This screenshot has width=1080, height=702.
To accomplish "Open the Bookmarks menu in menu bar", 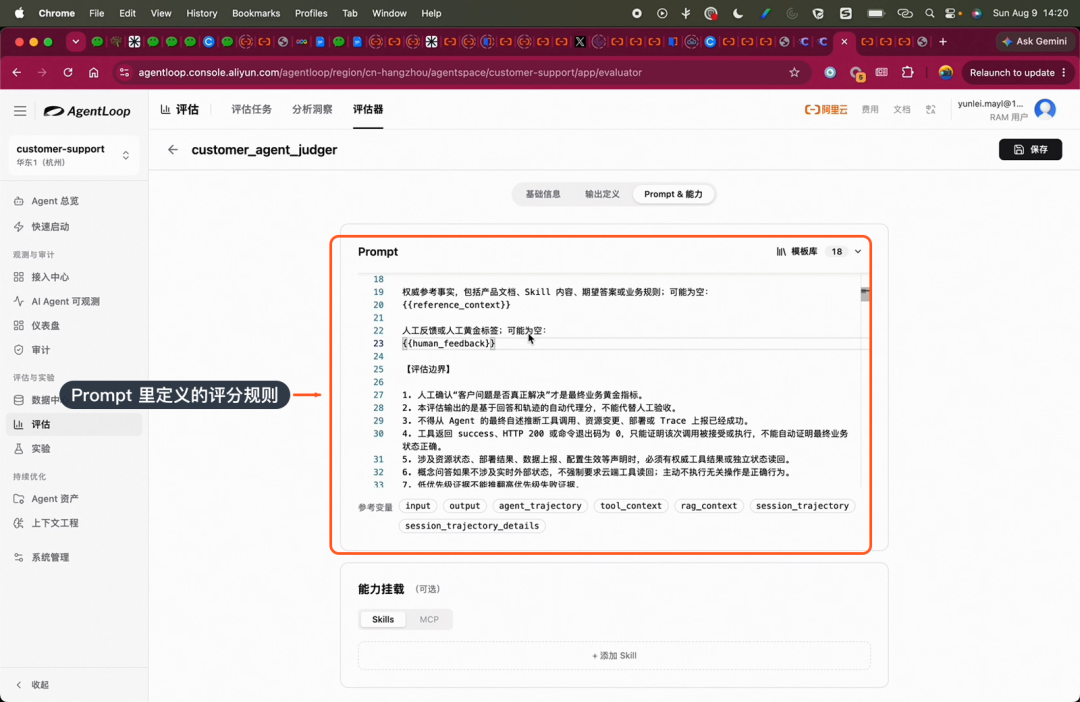I will [x=256, y=13].
